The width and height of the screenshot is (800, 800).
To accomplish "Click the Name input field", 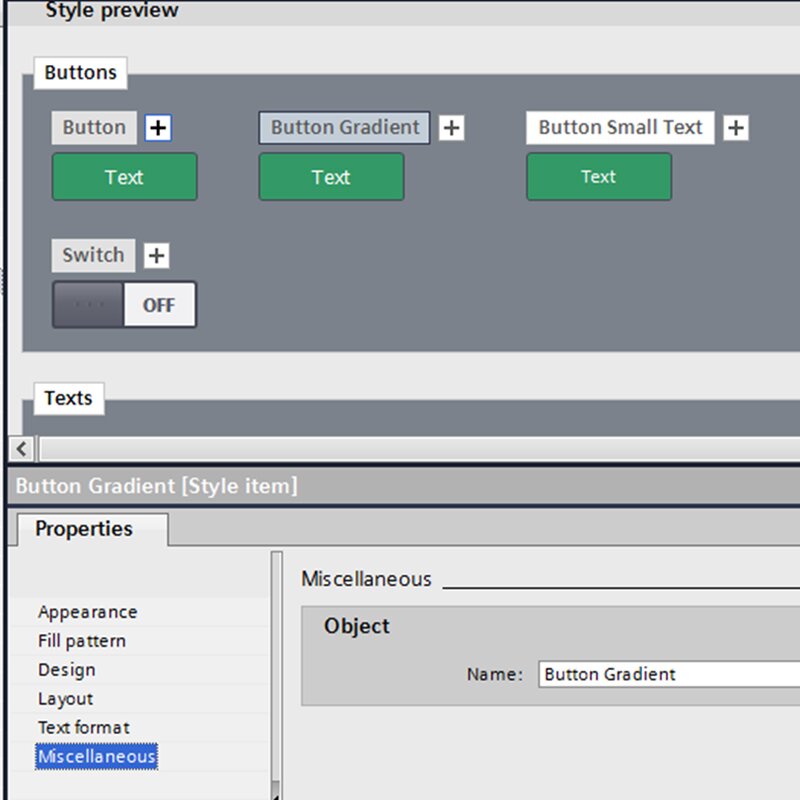I will 669,674.
